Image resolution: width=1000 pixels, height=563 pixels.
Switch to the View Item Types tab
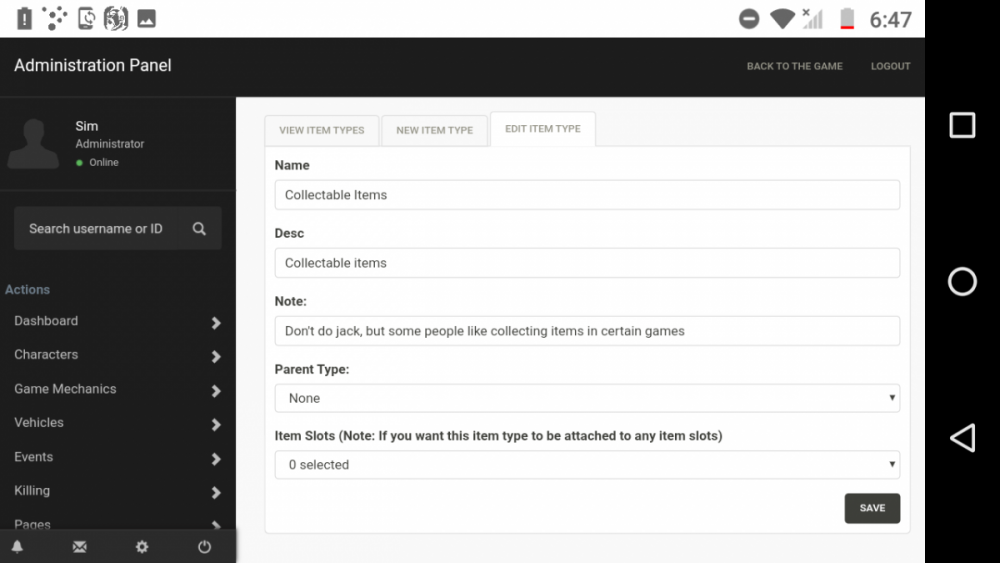pos(321,130)
